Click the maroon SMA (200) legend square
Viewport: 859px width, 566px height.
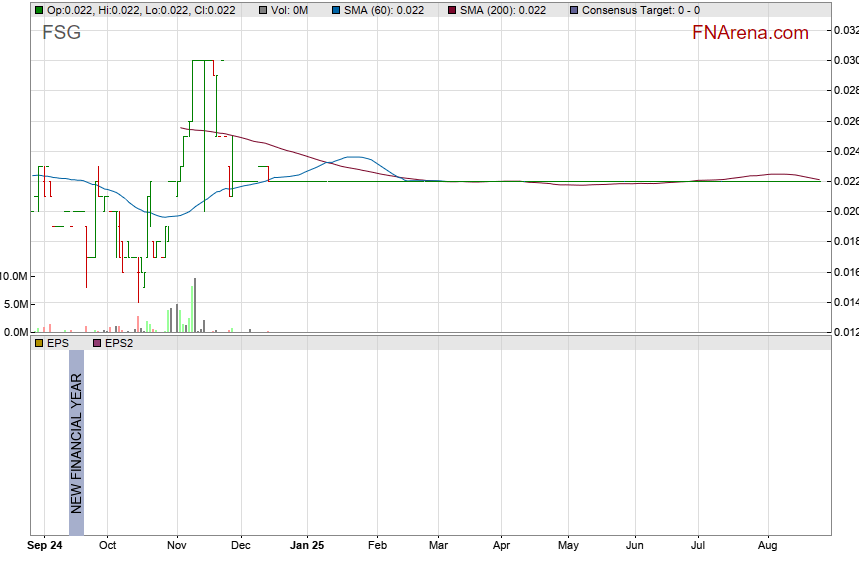click(x=452, y=10)
